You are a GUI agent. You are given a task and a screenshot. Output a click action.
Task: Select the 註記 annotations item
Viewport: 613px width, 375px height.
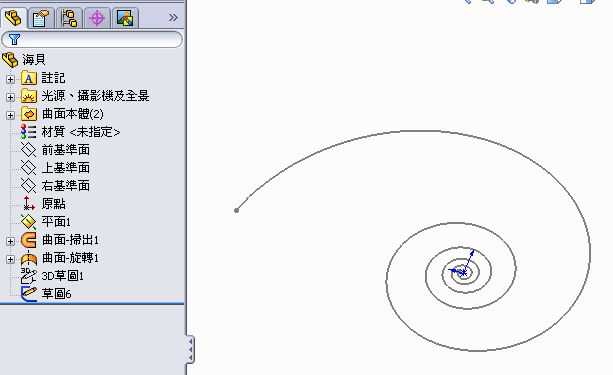[53, 78]
